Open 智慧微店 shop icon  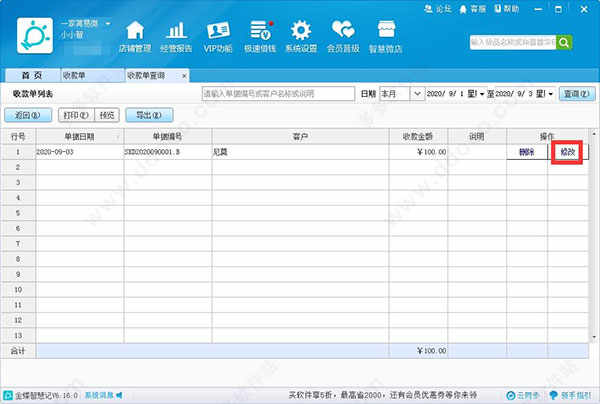point(386,30)
